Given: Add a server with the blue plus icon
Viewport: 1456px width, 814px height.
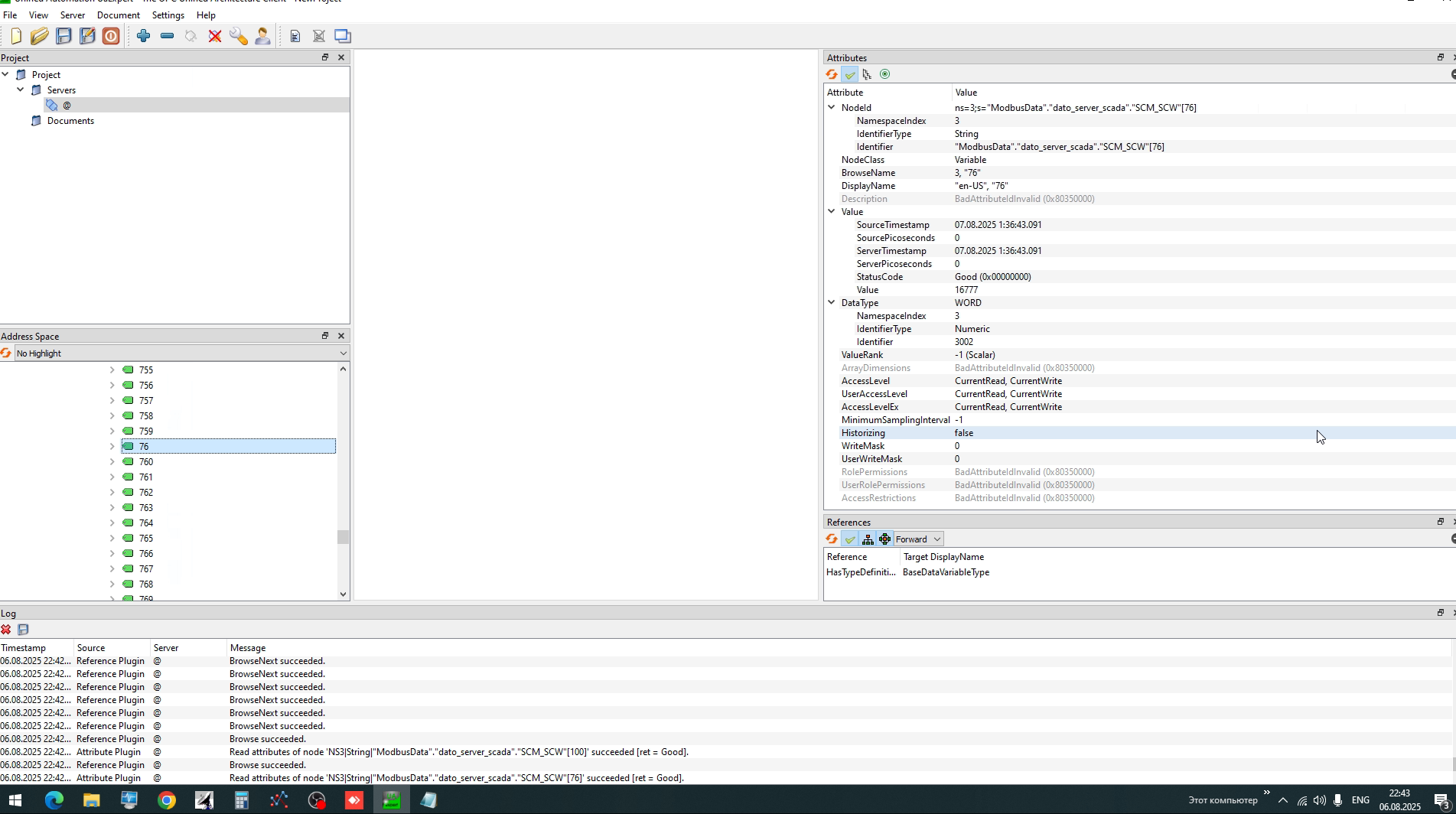Looking at the screenshot, I should click(x=143, y=36).
